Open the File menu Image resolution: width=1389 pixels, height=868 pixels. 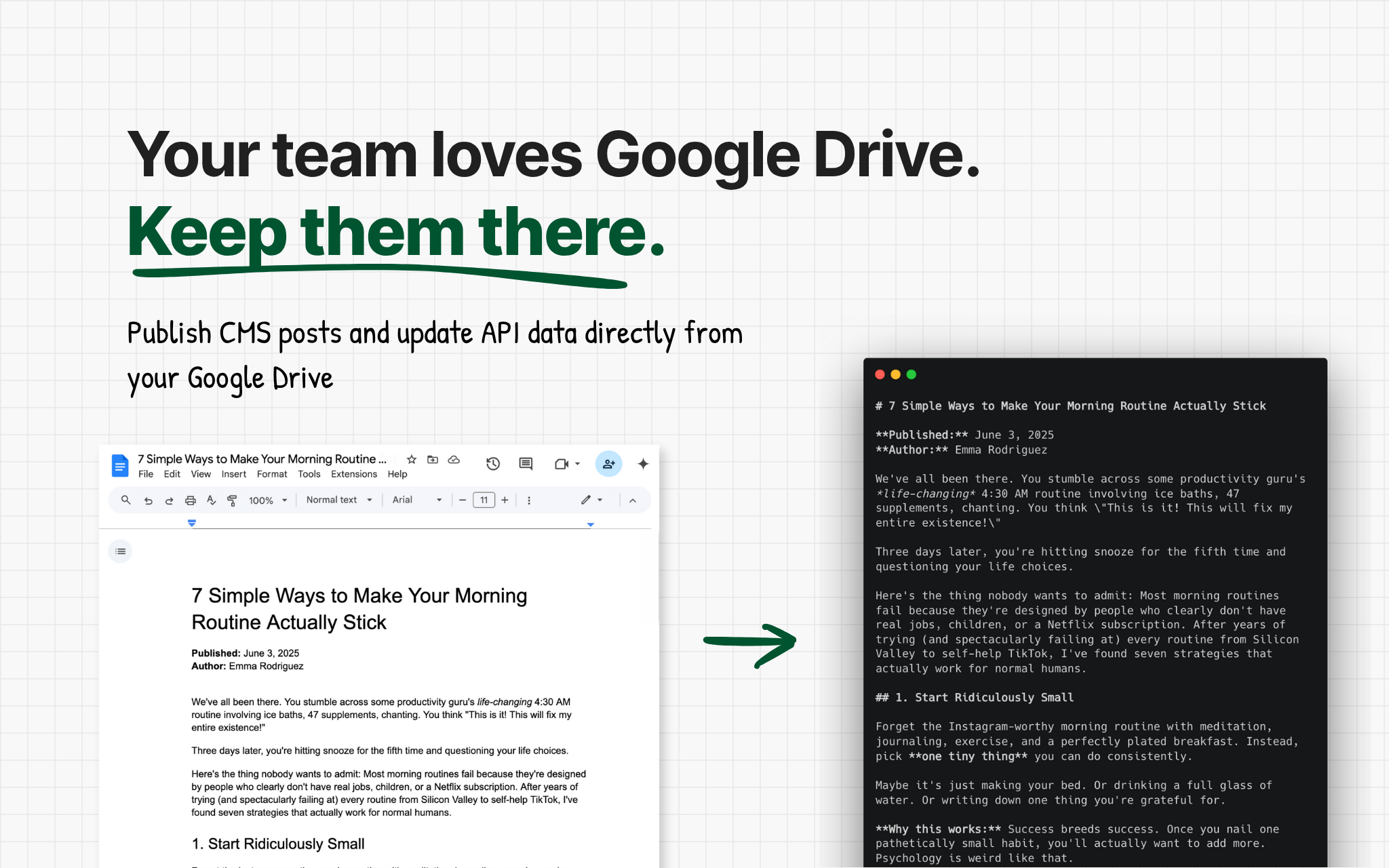pyautogui.click(x=146, y=474)
